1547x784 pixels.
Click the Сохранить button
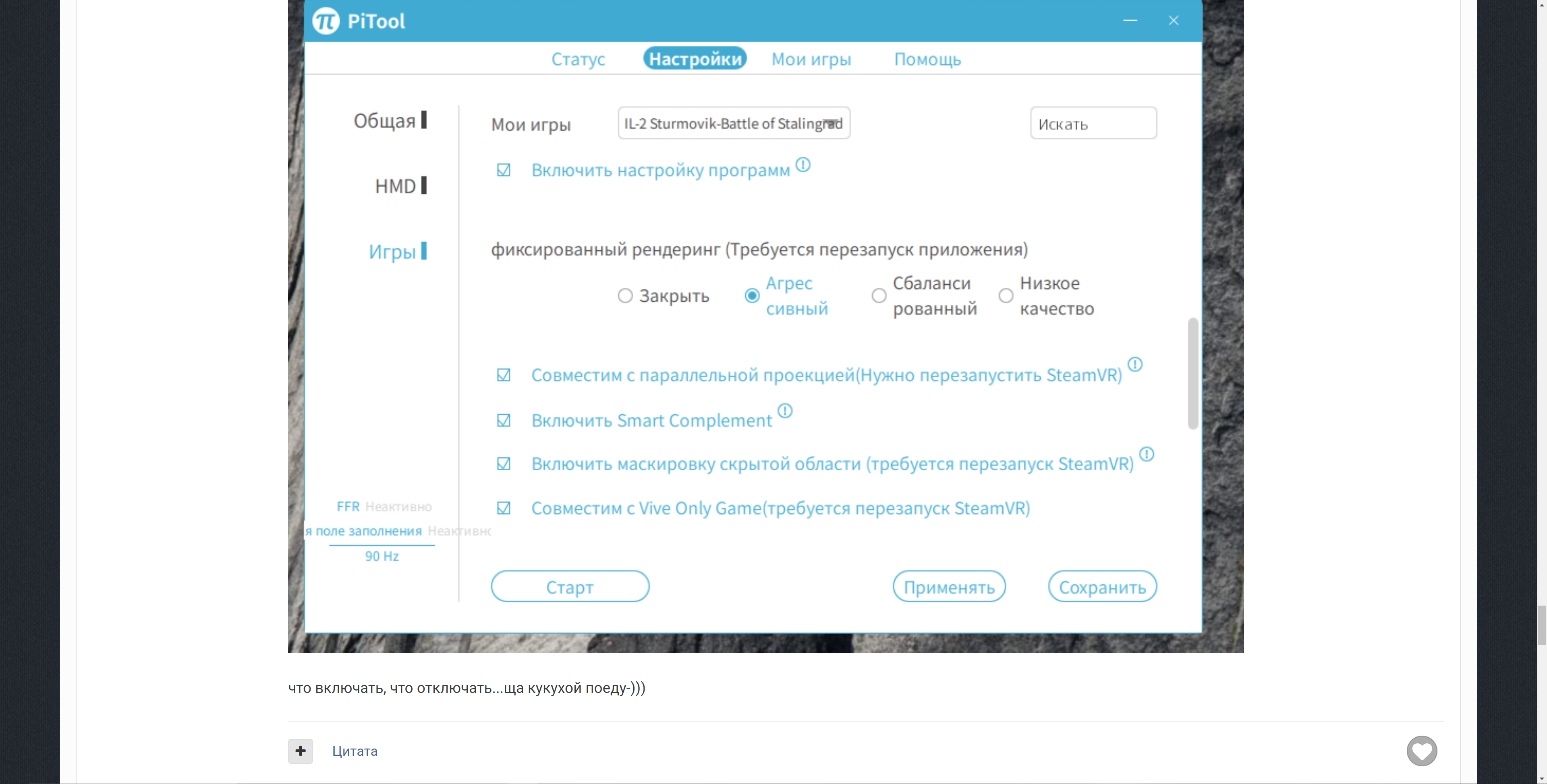[1102, 587]
